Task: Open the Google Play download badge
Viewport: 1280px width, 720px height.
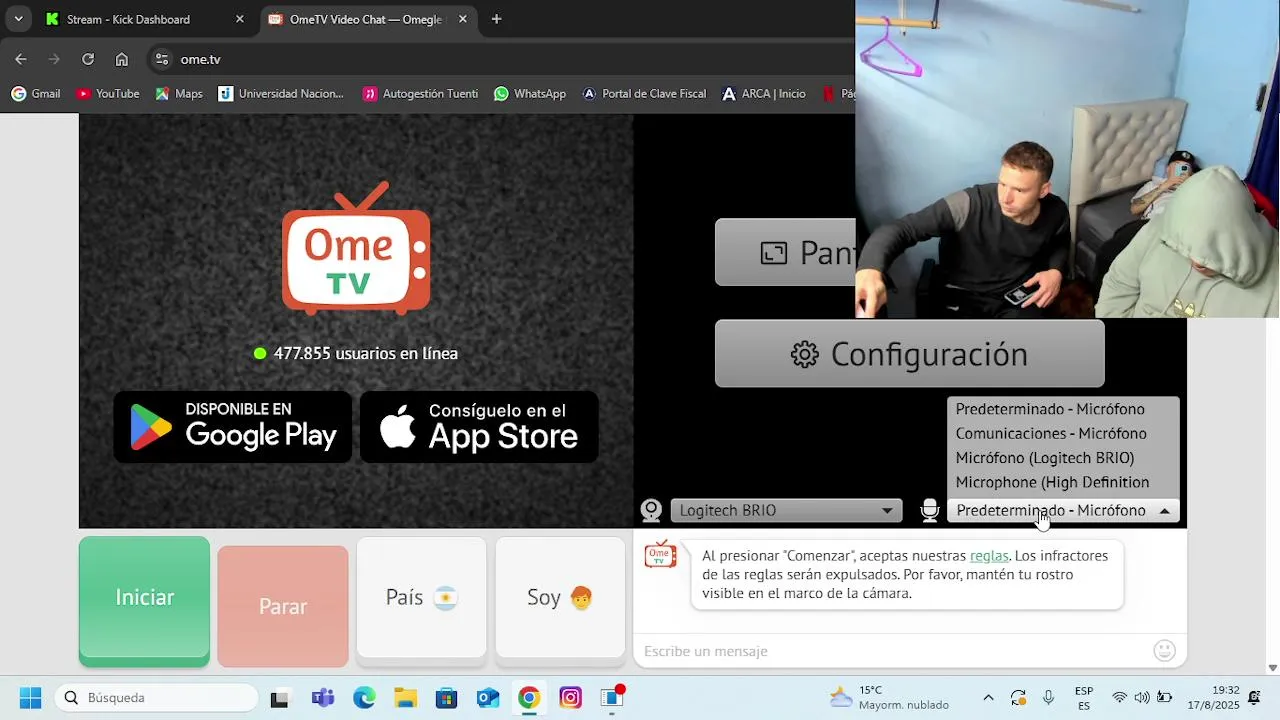Action: click(233, 427)
